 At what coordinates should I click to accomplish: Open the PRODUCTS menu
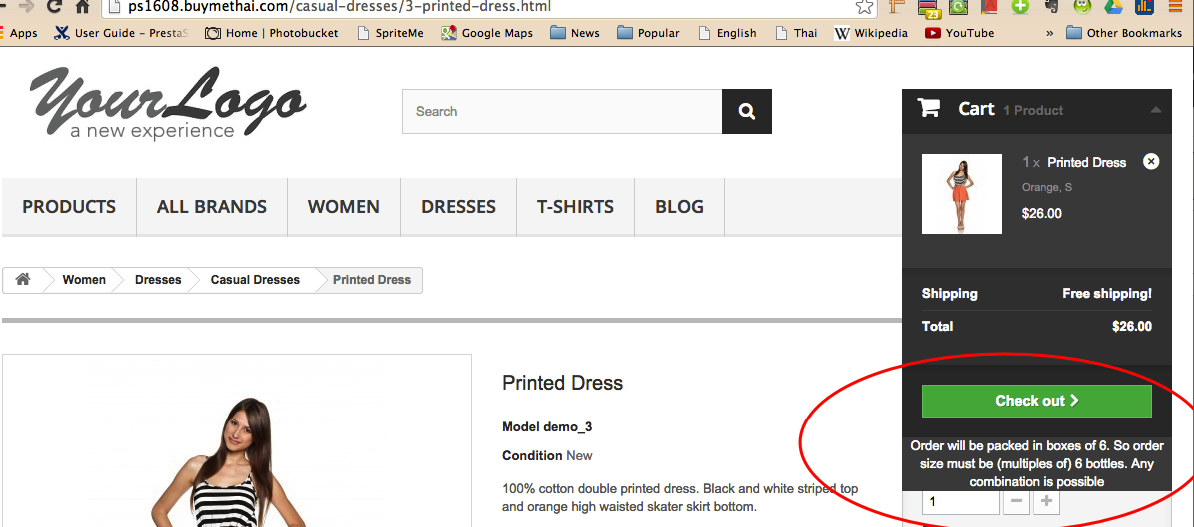69,206
